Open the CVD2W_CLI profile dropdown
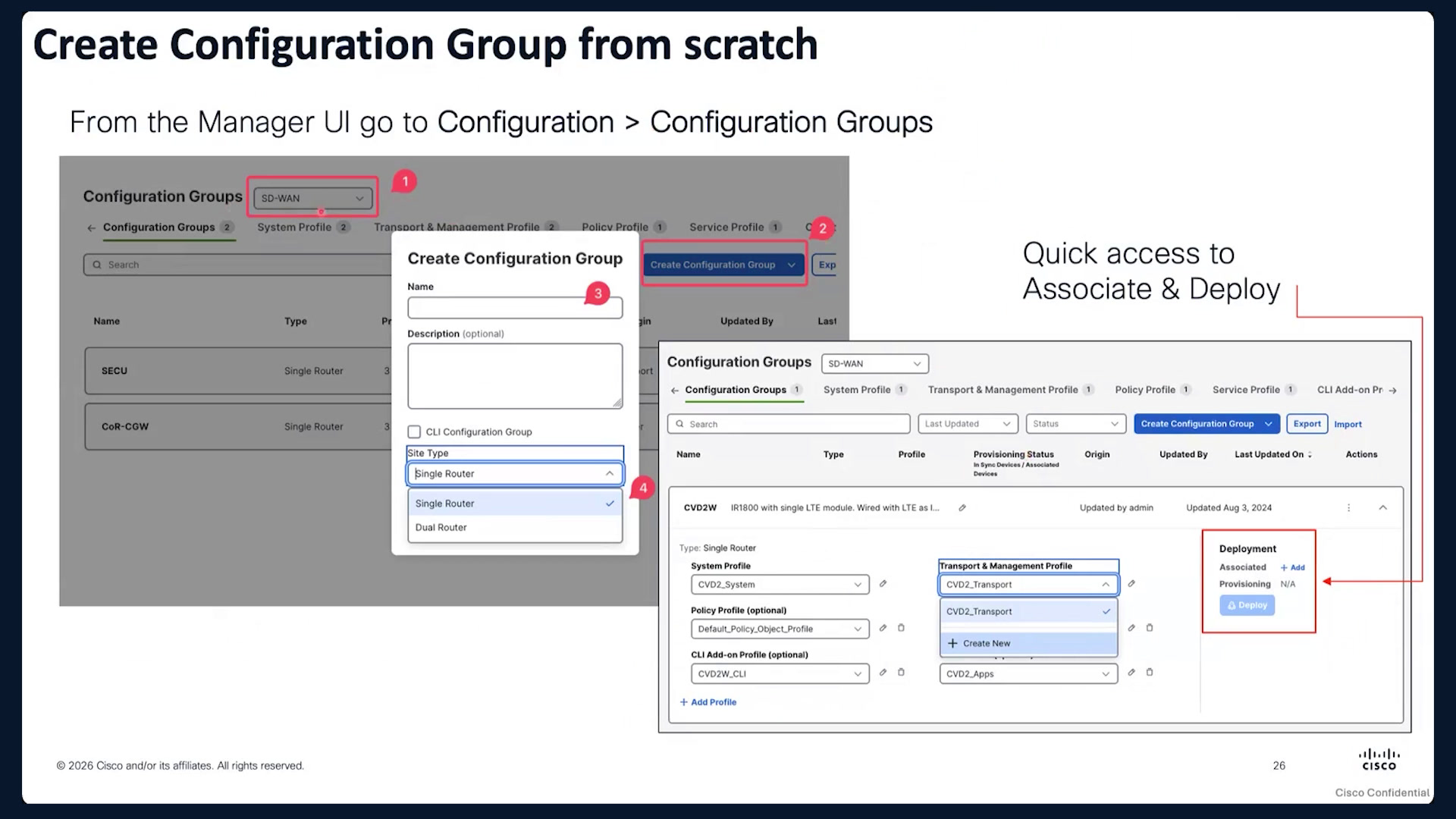The height and width of the screenshot is (819, 1456). pyautogui.click(x=780, y=673)
